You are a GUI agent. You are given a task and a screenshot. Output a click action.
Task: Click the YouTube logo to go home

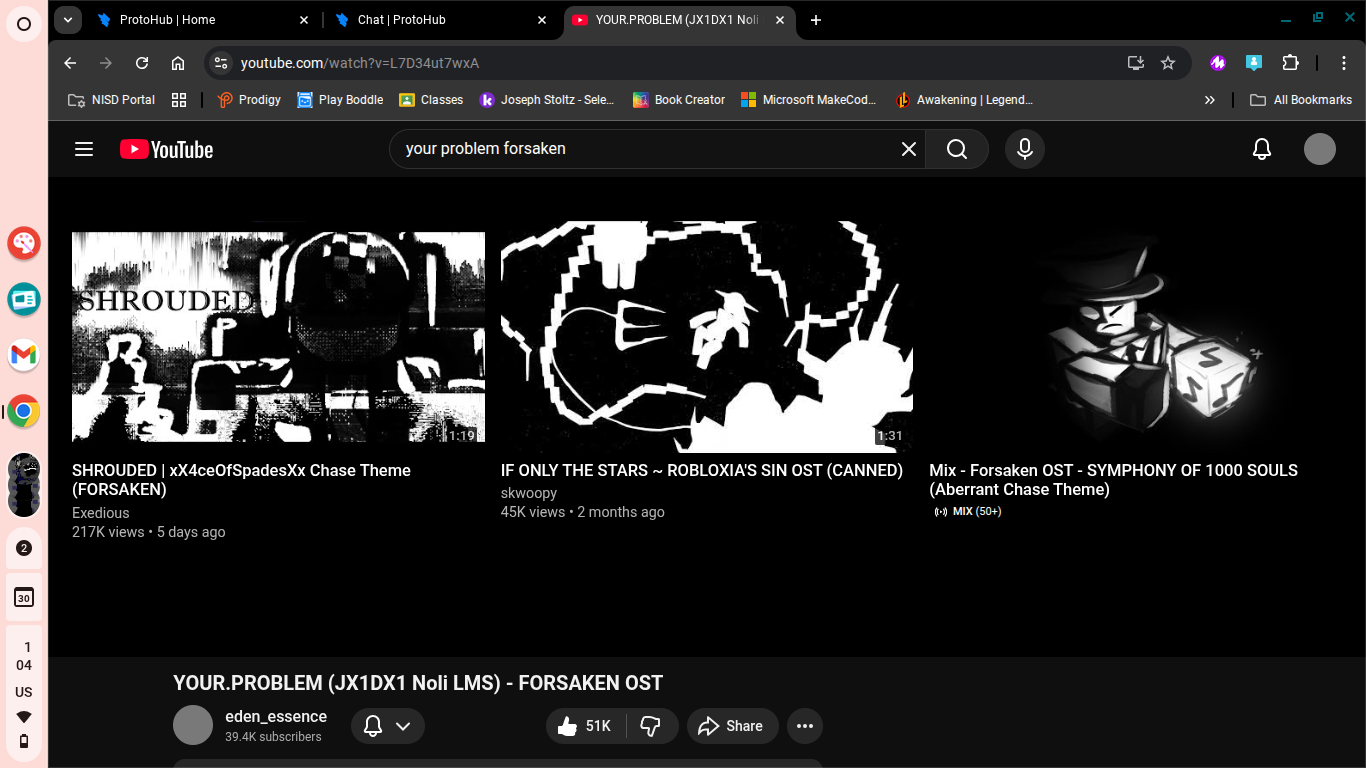click(x=166, y=148)
